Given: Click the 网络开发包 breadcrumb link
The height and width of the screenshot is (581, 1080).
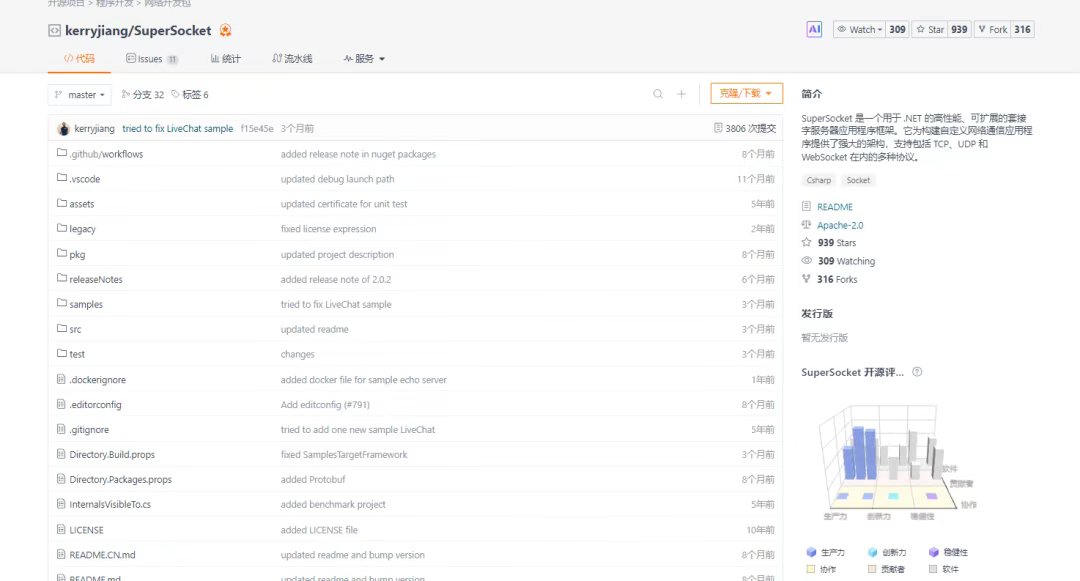Looking at the screenshot, I should tap(167, 3).
